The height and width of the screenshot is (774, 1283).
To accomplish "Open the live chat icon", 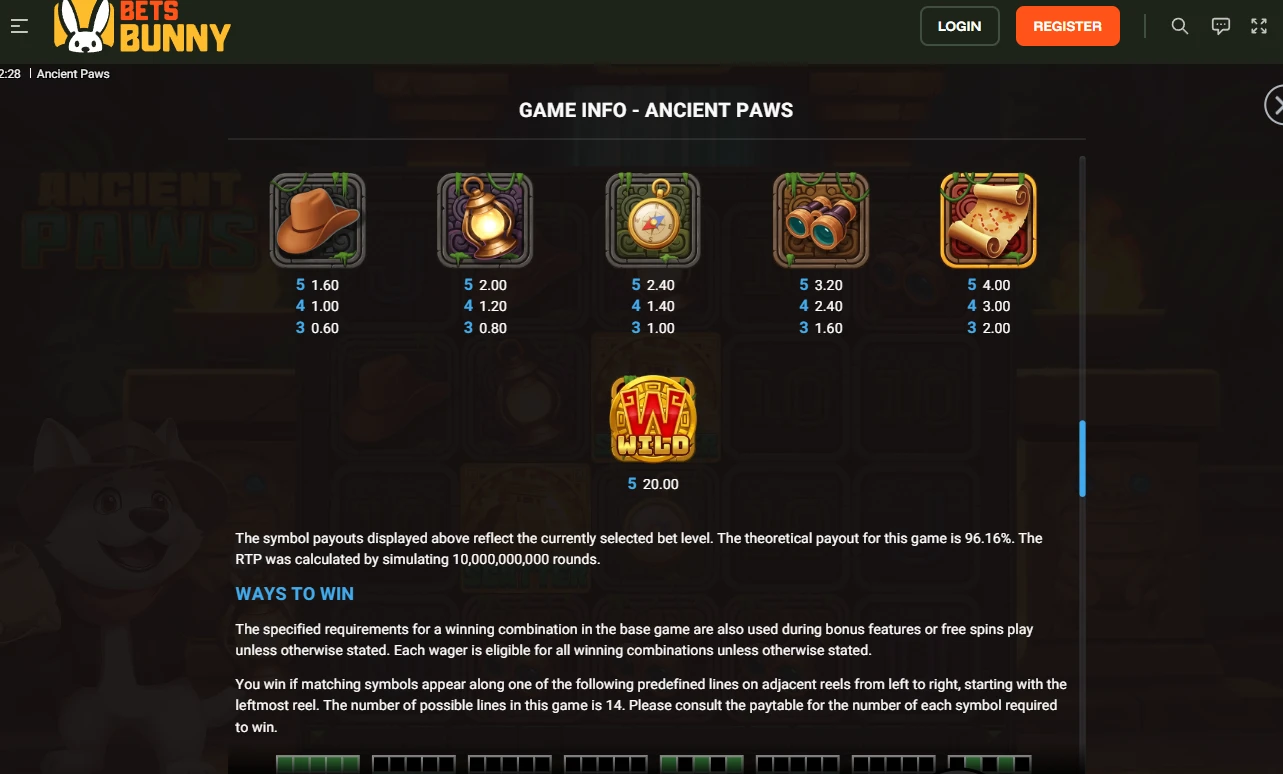I will point(1220,26).
